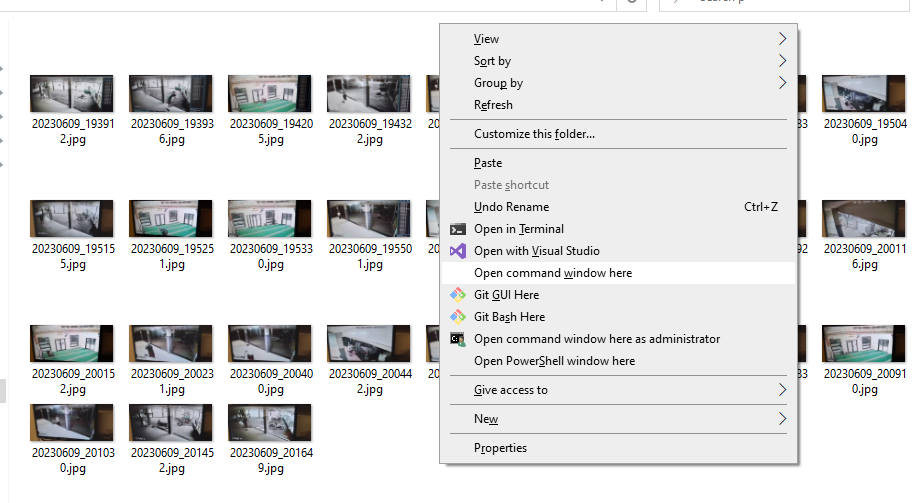
Task: Select thumbnail 20230609_193912.jpg
Action: click(72, 93)
